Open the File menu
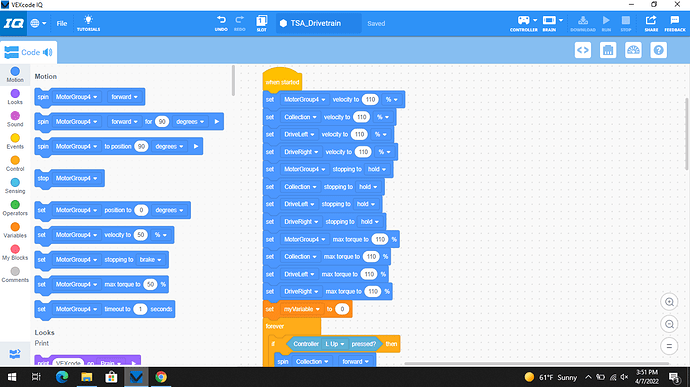 click(62, 23)
